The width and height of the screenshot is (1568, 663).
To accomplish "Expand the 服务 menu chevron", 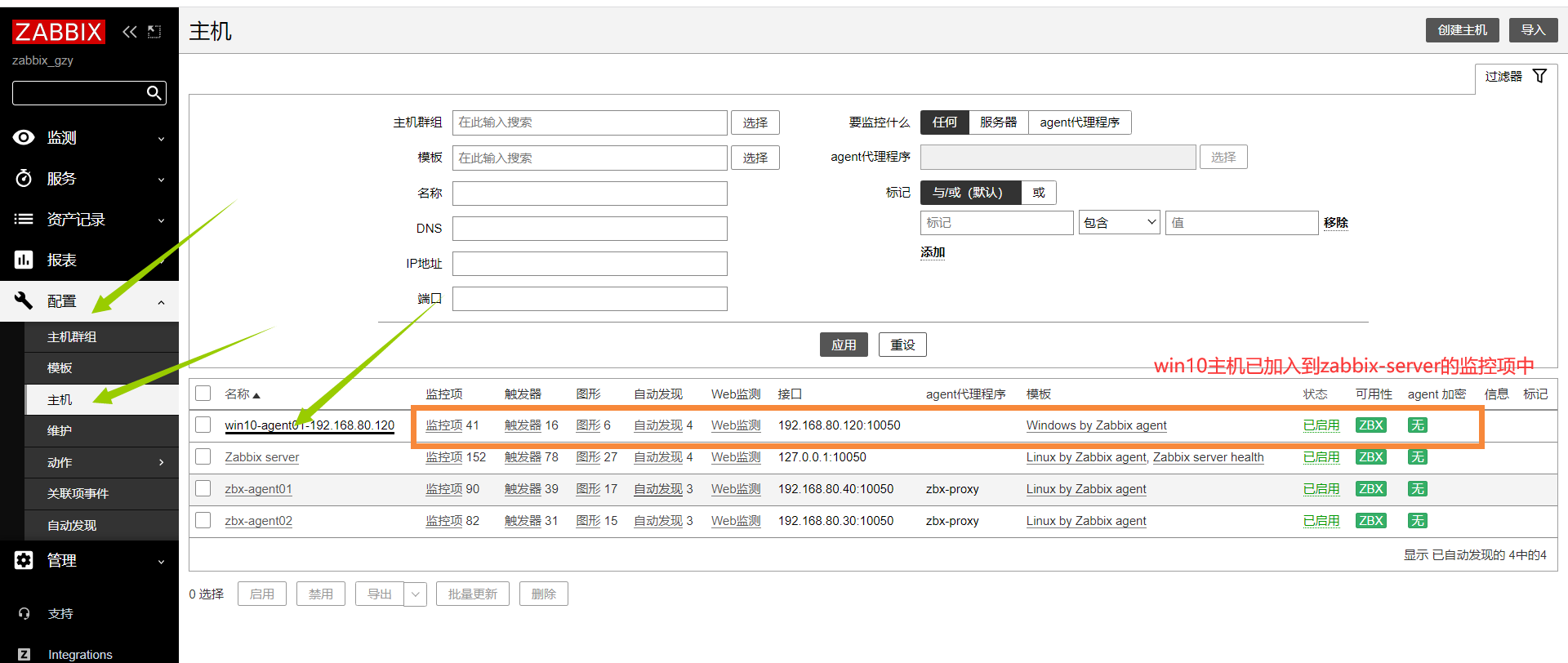I will coord(161,180).
